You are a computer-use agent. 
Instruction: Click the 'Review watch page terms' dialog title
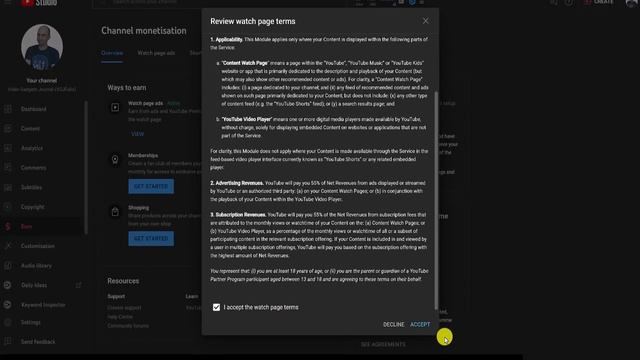click(x=253, y=21)
